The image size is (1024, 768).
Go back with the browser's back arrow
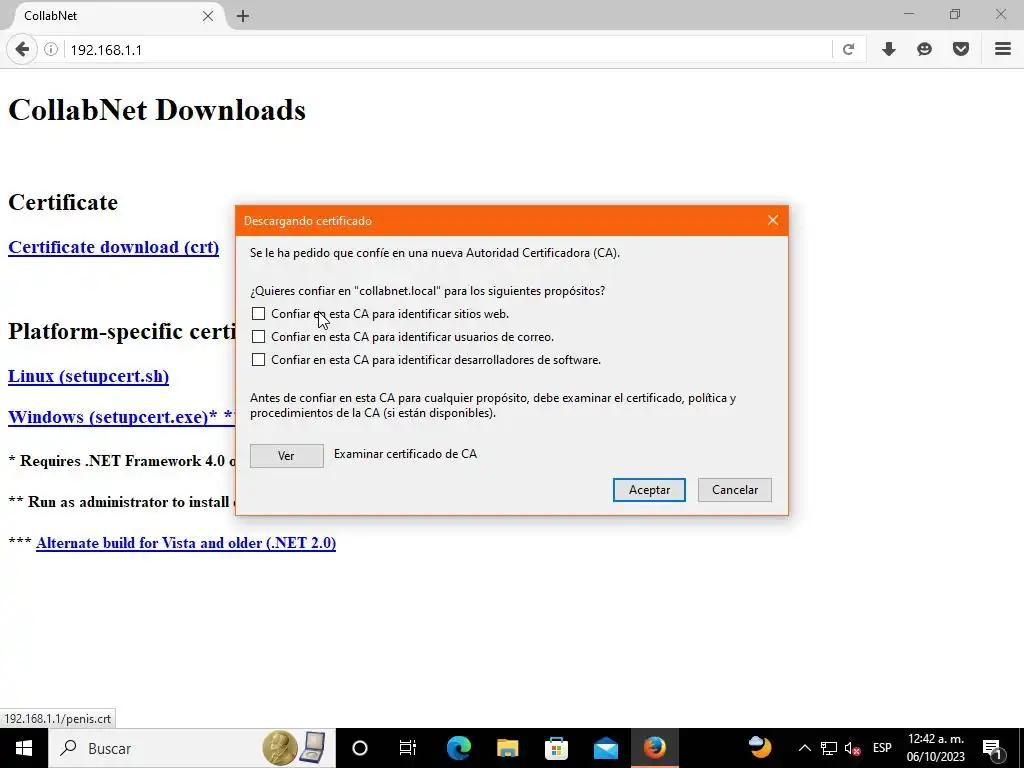click(22, 50)
